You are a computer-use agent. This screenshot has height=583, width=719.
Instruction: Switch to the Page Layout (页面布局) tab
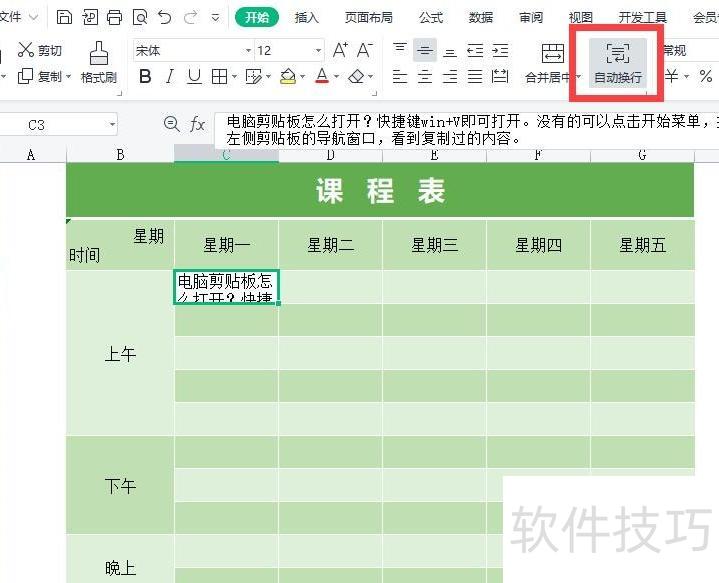(369, 17)
